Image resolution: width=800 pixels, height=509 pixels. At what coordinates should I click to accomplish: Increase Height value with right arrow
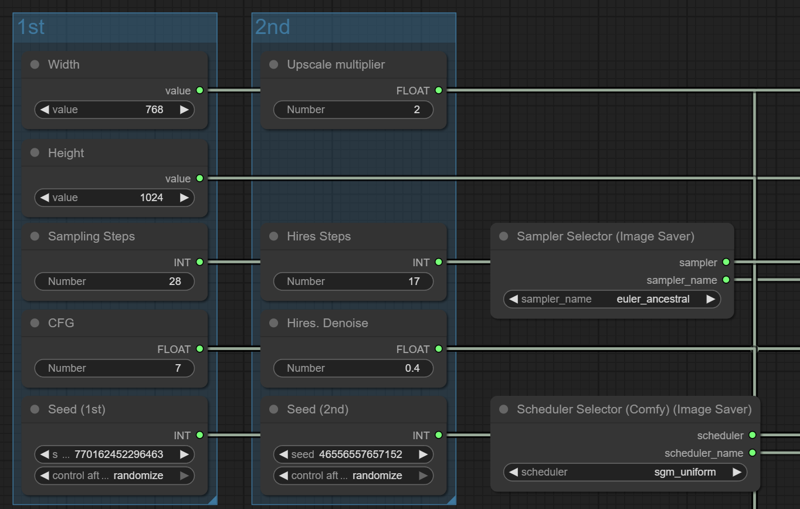pos(184,198)
